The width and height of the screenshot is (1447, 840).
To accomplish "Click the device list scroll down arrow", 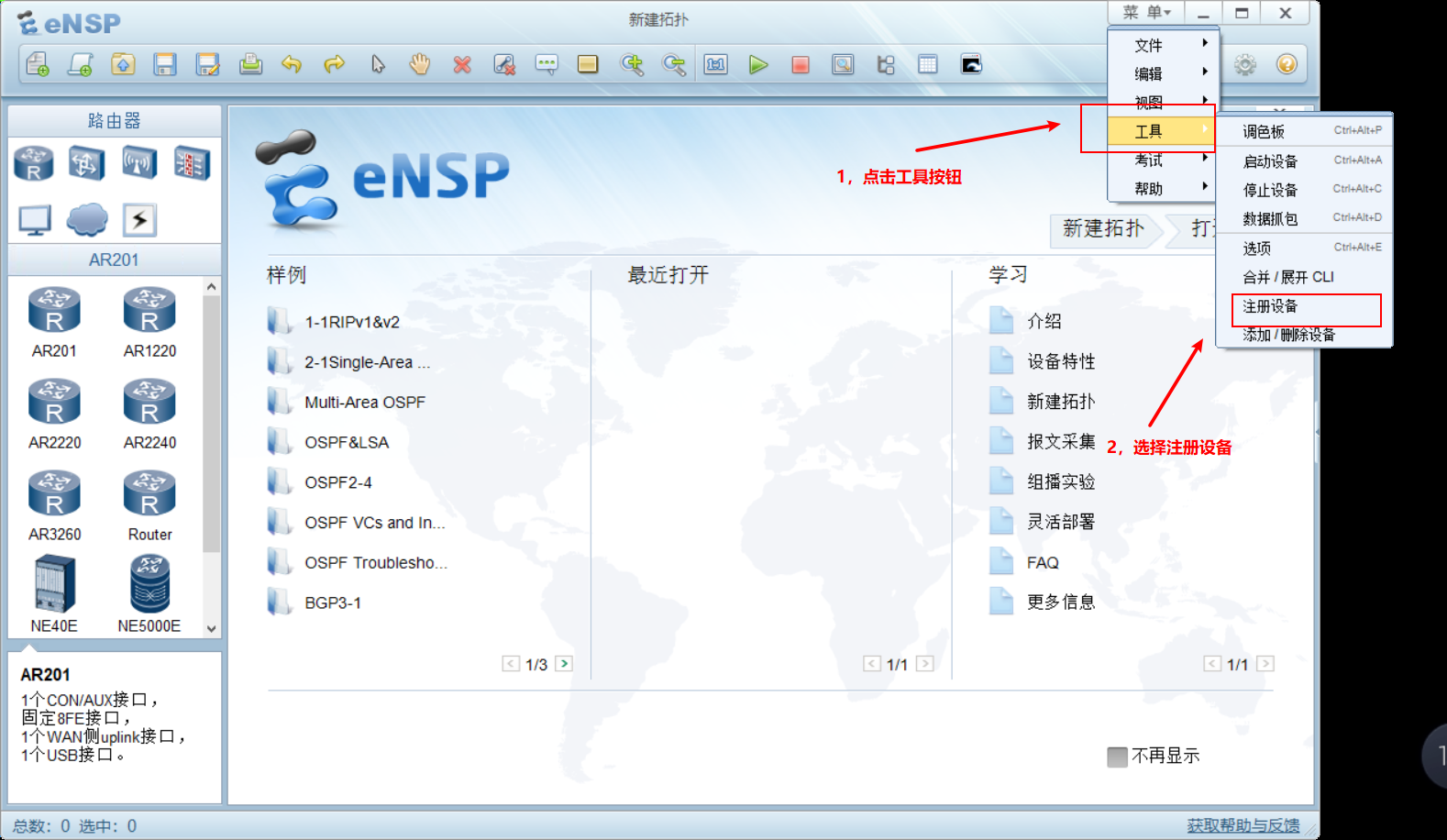I will (212, 629).
